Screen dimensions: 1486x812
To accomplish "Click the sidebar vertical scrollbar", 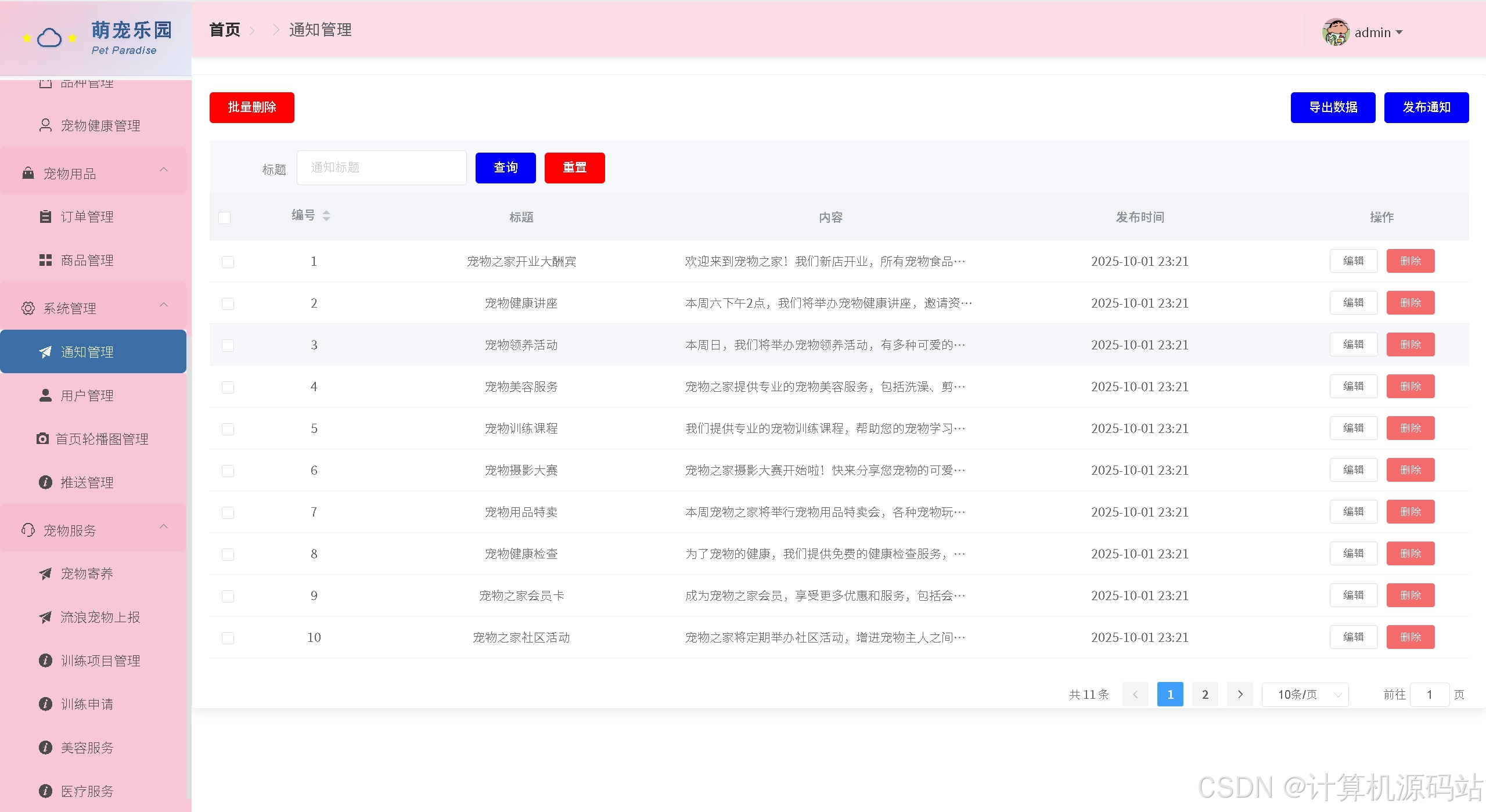I will tap(189, 569).
